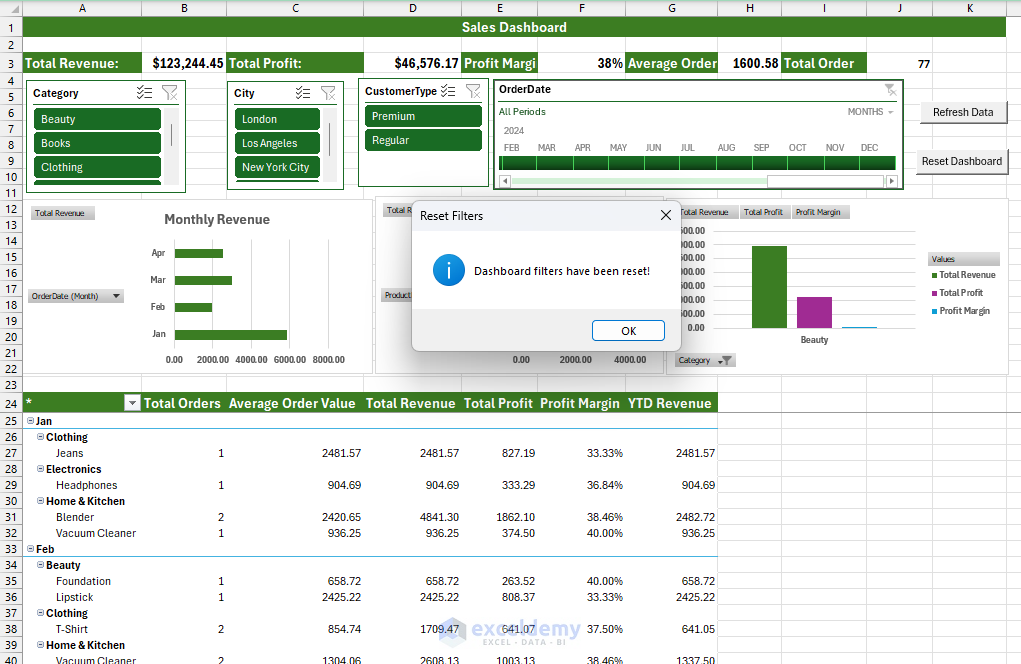This screenshot has width=1021, height=664.
Task: Select Los Angeles in City slicer
Action: pyautogui.click(x=277, y=143)
